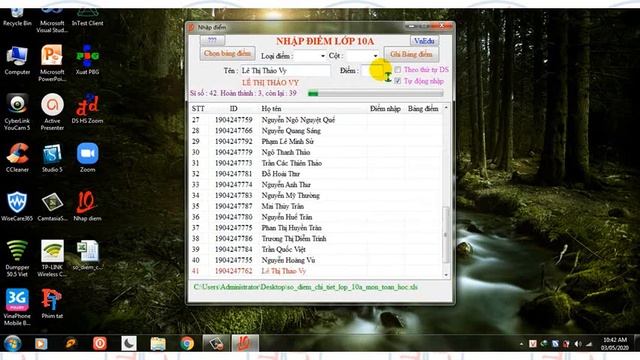Image resolution: width=640 pixels, height=360 pixels.
Task: Select row Nguyễn Mỹ Thường
Action: click(316, 196)
